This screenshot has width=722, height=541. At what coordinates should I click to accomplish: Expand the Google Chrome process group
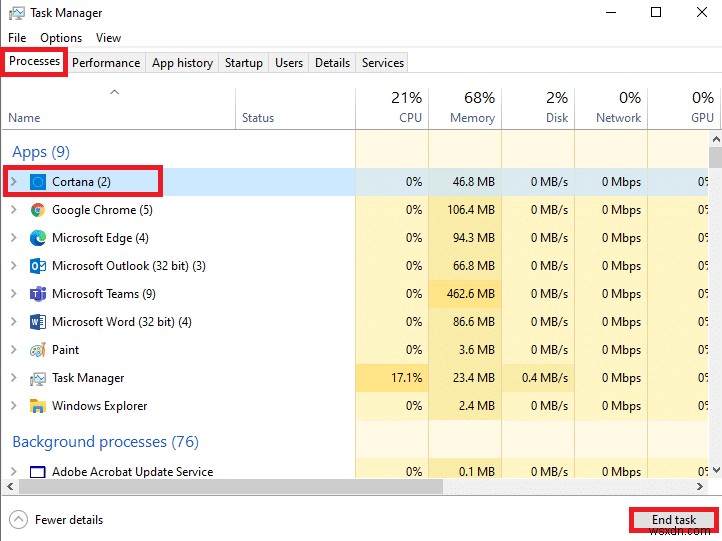(x=14, y=210)
